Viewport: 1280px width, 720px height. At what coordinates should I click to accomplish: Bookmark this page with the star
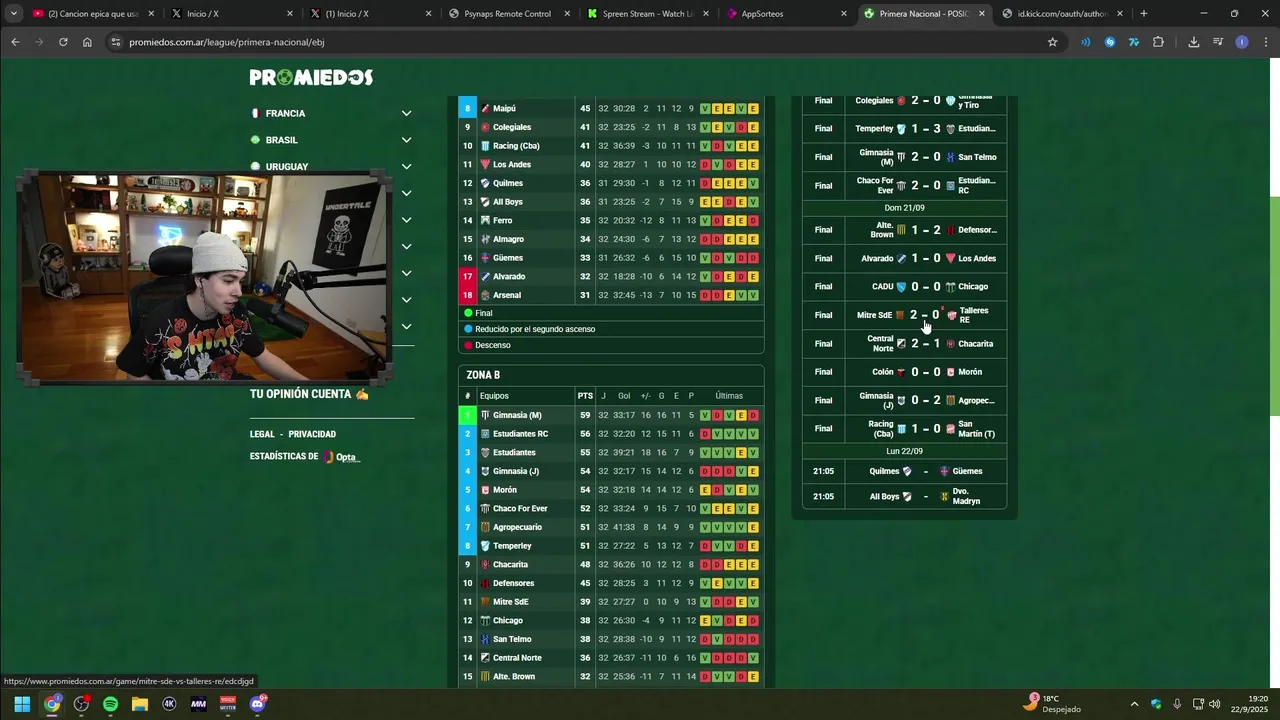pyautogui.click(x=1052, y=42)
